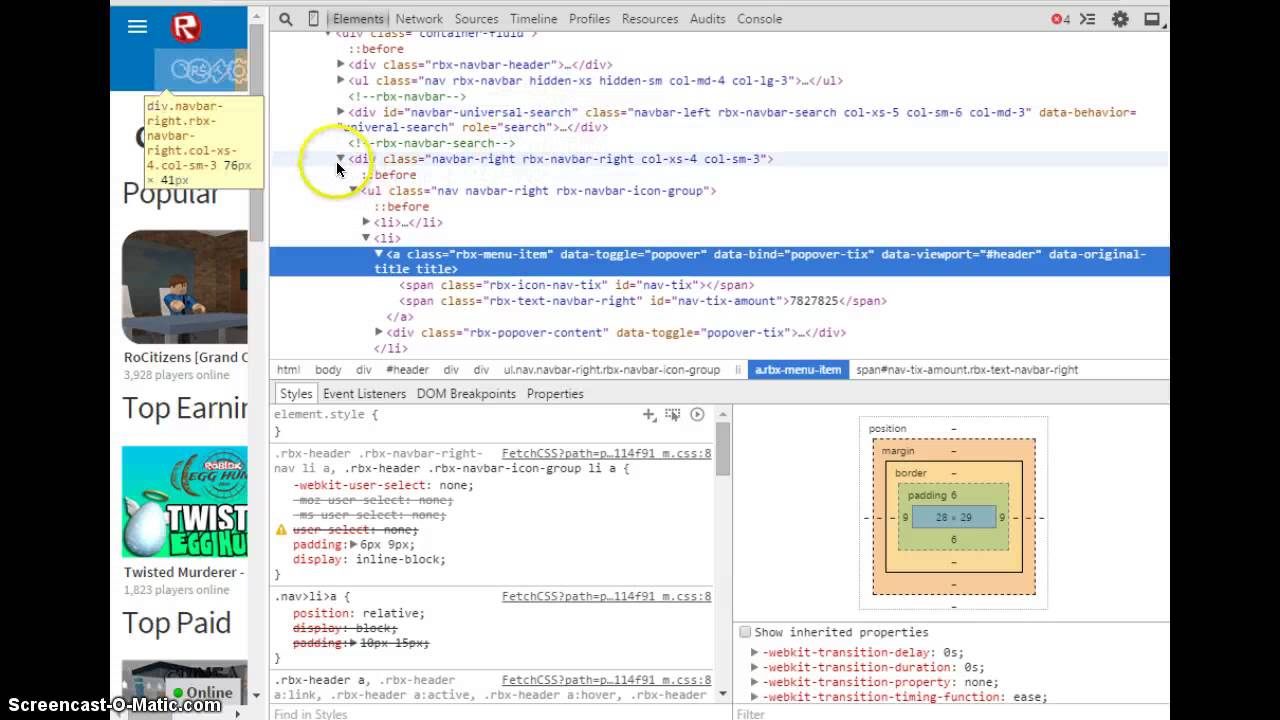The image size is (1280, 720).
Task: Click the Styles pane scrollbar thumb
Action: [x=722, y=449]
